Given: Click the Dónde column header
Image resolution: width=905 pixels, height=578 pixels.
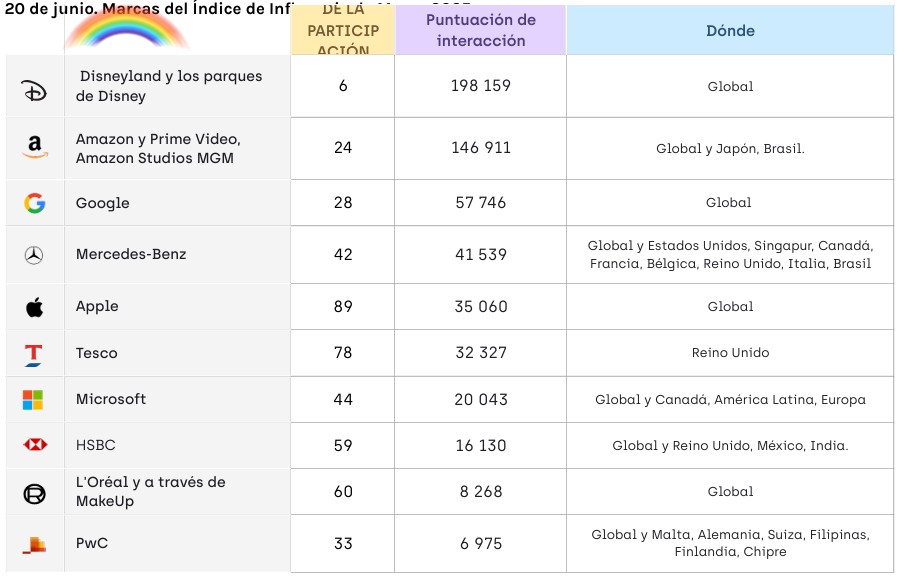Looking at the screenshot, I should (729, 31).
